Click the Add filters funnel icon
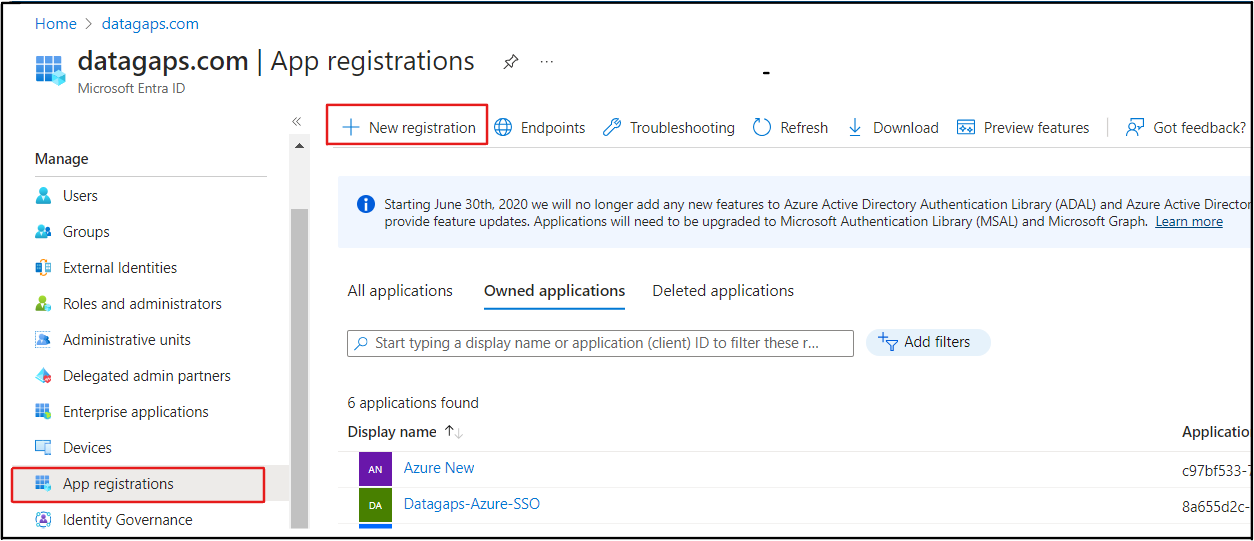Viewport: 1254px width, 541px height. point(888,342)
